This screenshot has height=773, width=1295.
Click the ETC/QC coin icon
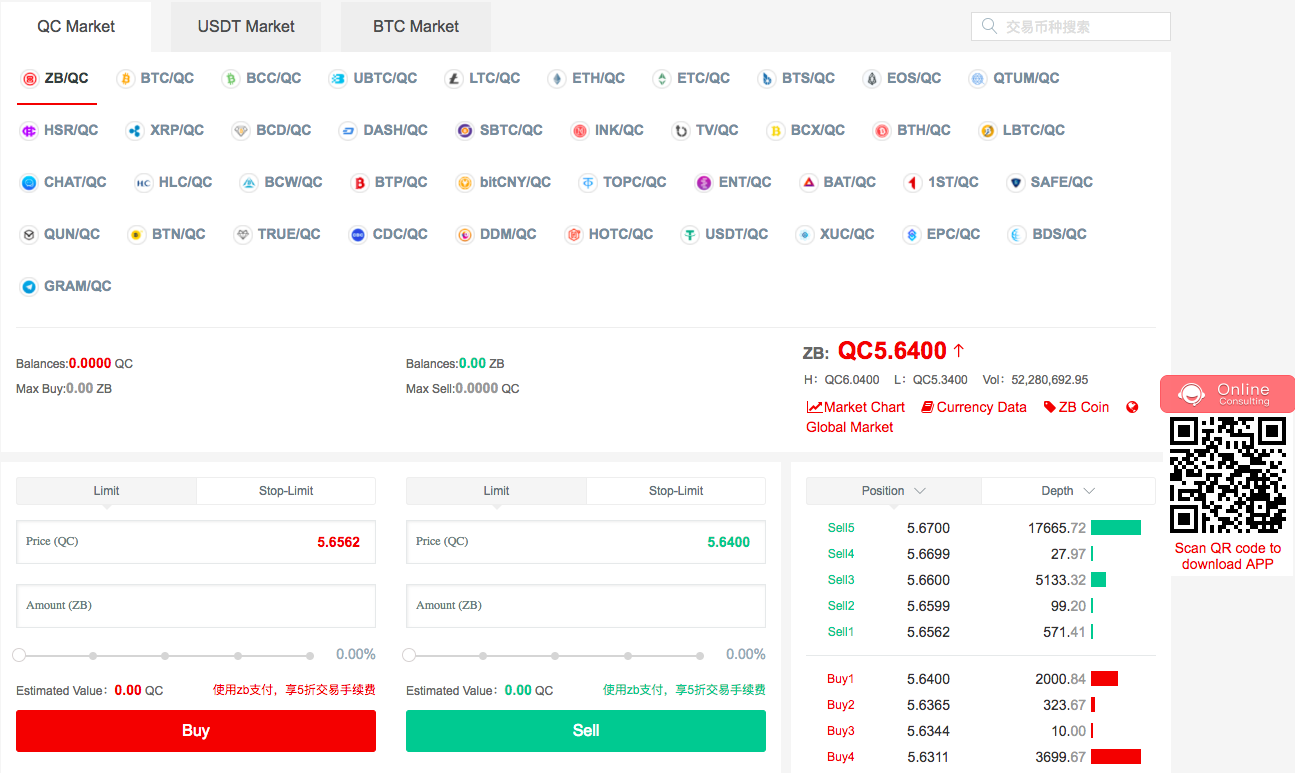click(661, 78)
